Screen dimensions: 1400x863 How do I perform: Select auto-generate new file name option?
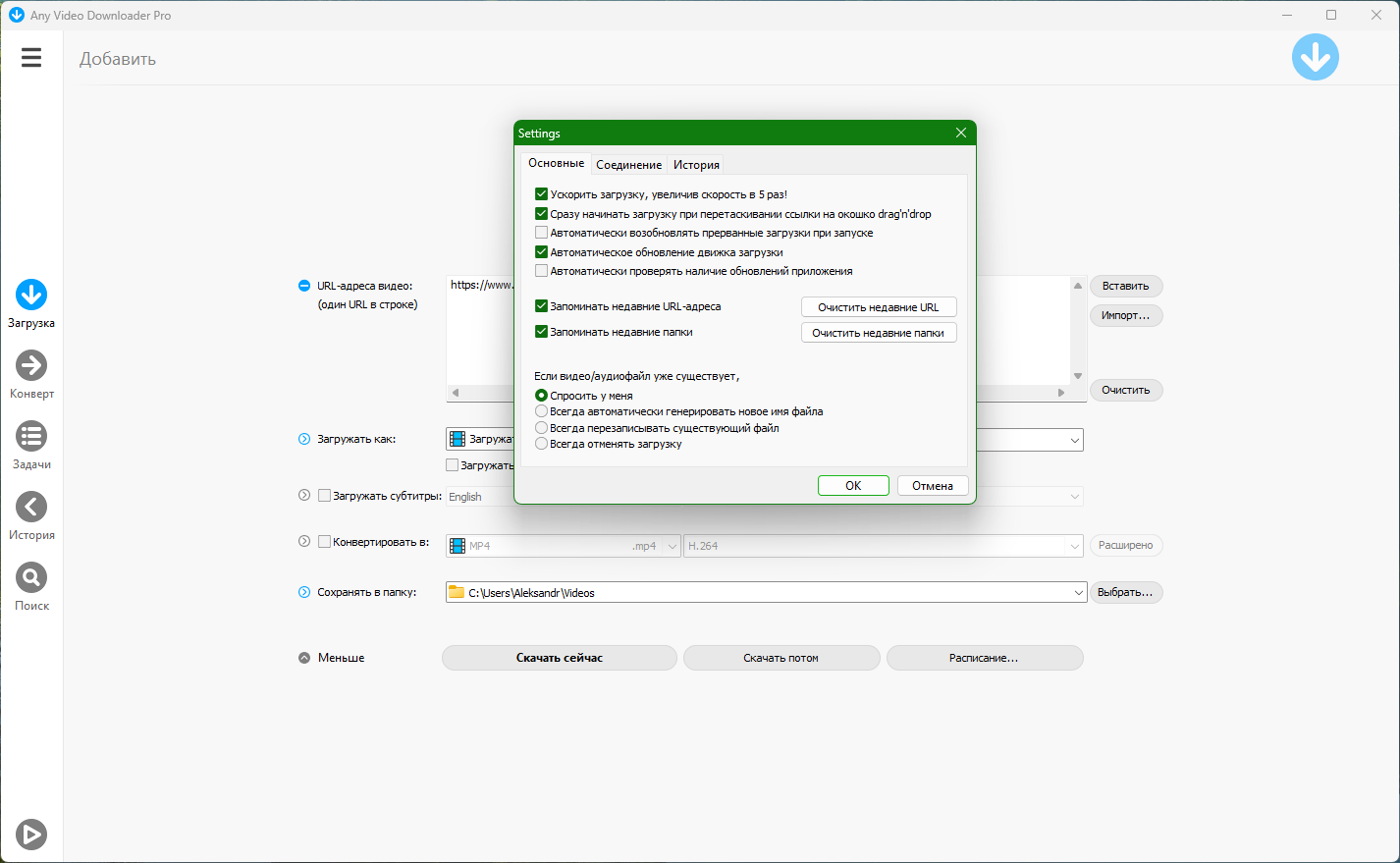click(x=541, y=411)
